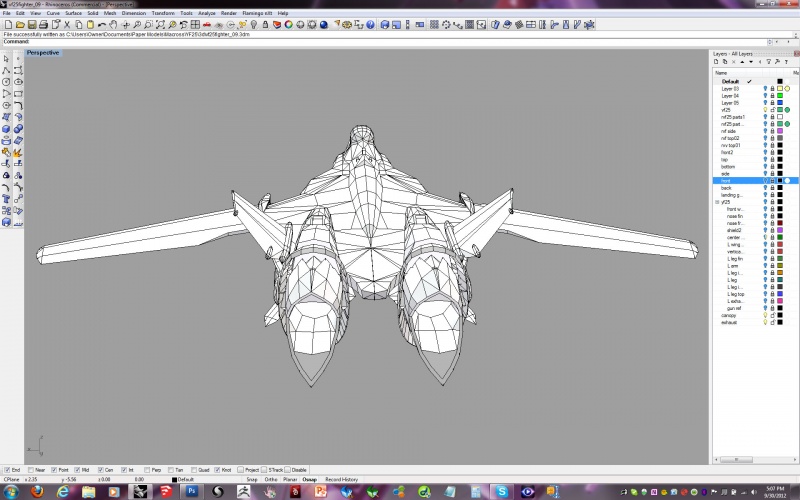Click the Zoom Window magnifier icon
The height and width of the screenshot is (500, 800).
coord(148,24)
